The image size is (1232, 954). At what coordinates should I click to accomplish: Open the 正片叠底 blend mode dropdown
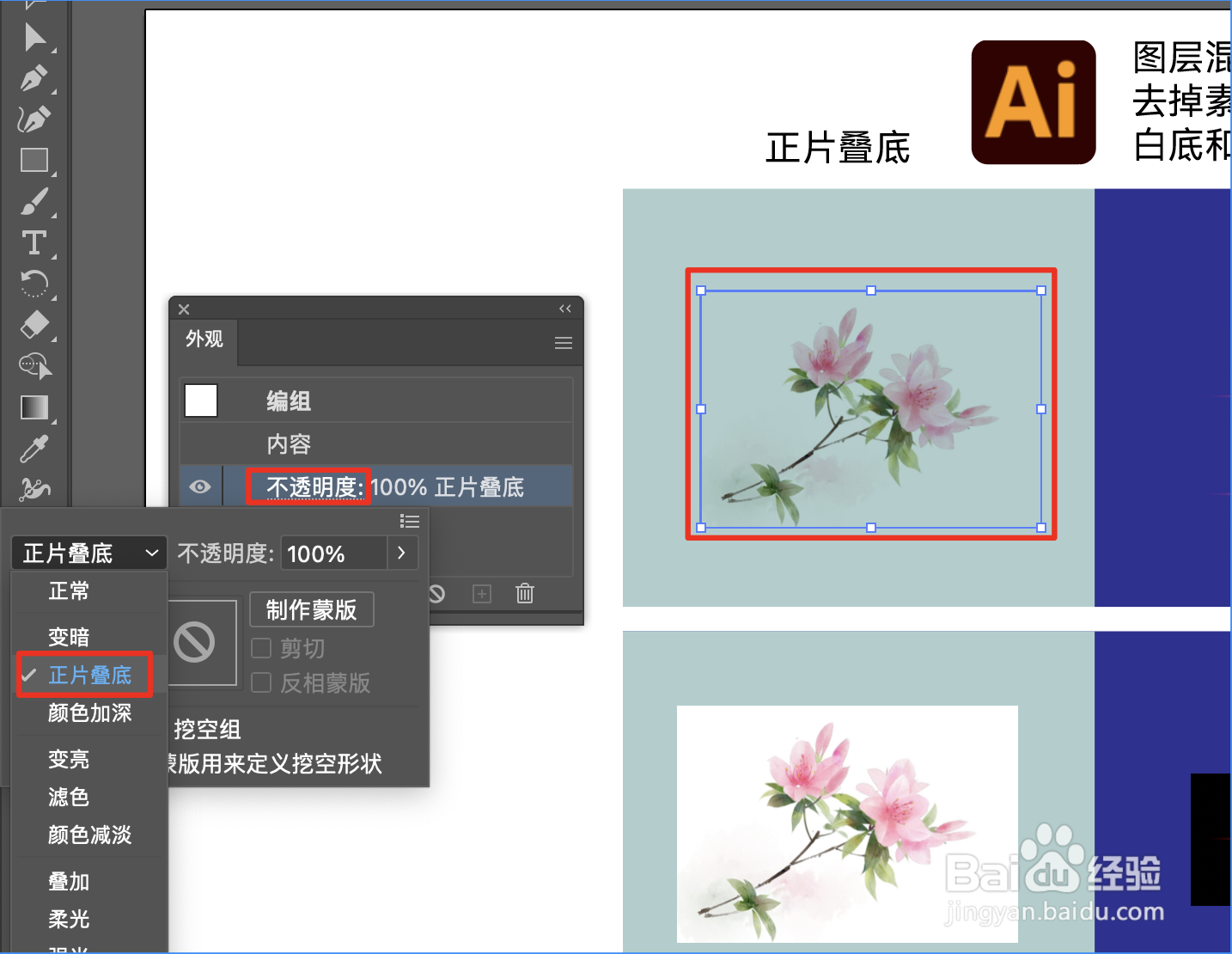[88, 553]
